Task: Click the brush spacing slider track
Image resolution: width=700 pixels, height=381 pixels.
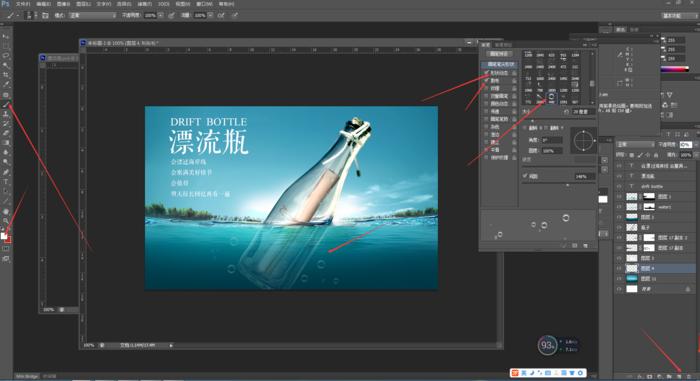Action: pos(559,184)
